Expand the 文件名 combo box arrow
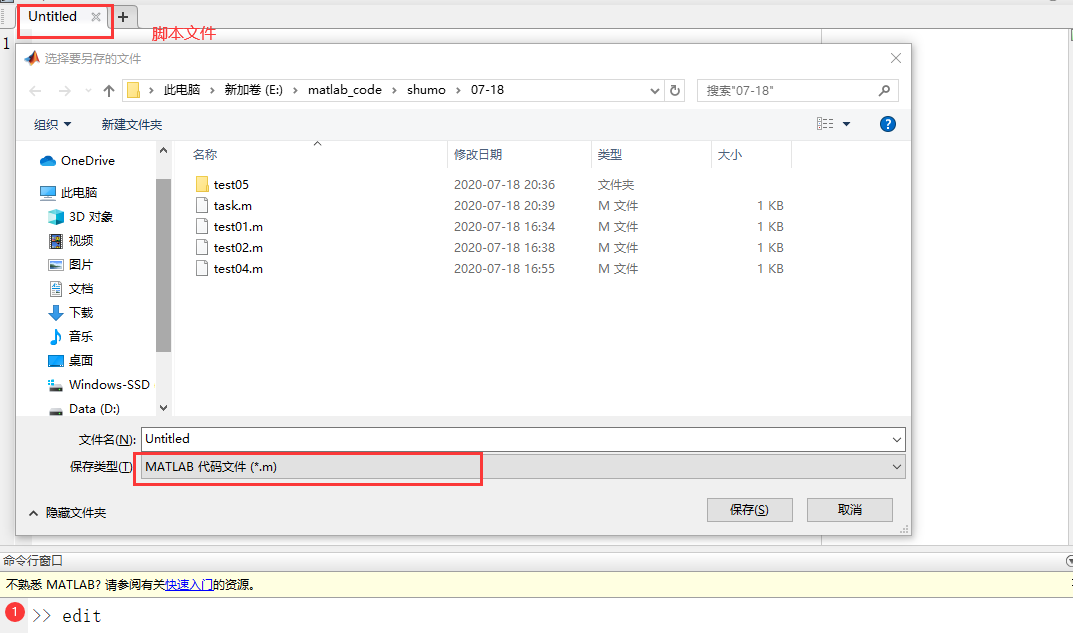 (x=896, y=438)
